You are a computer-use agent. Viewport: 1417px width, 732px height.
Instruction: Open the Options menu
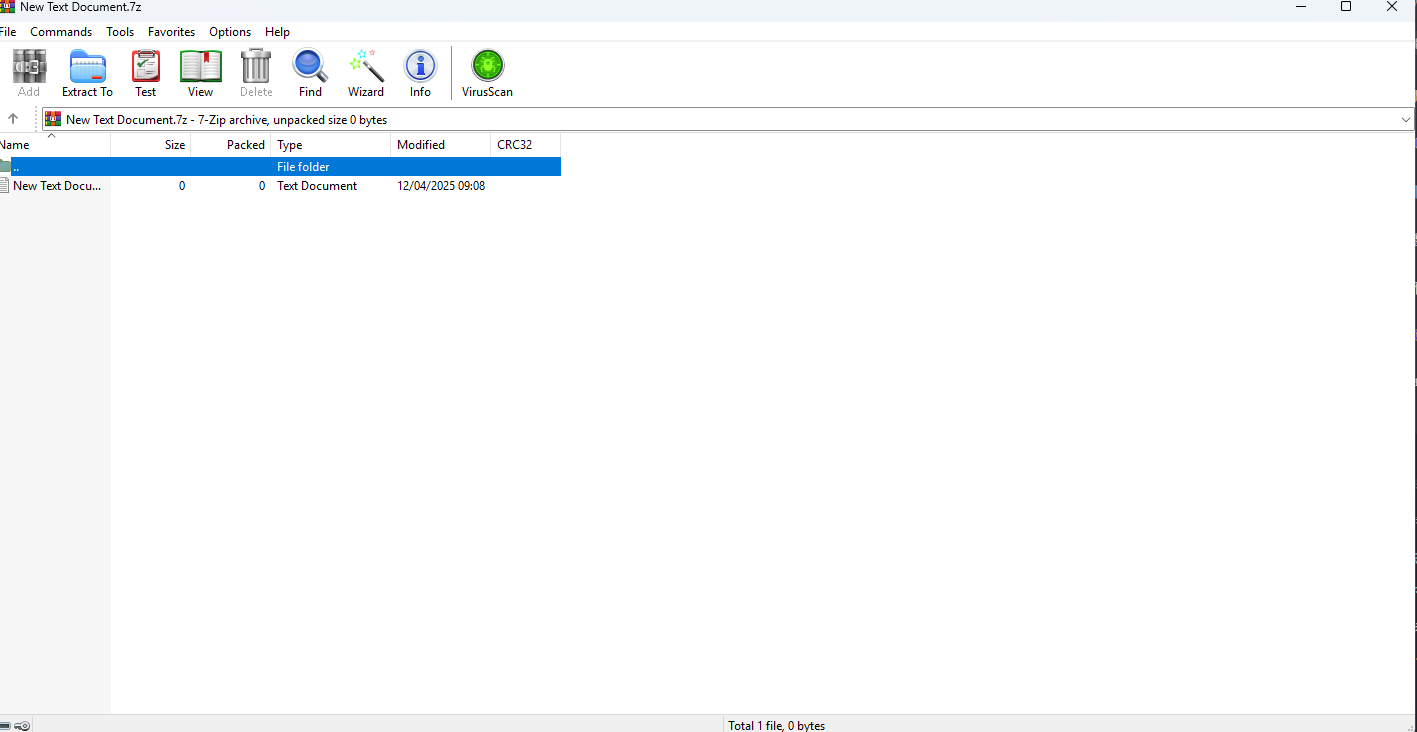pos(230,32)
